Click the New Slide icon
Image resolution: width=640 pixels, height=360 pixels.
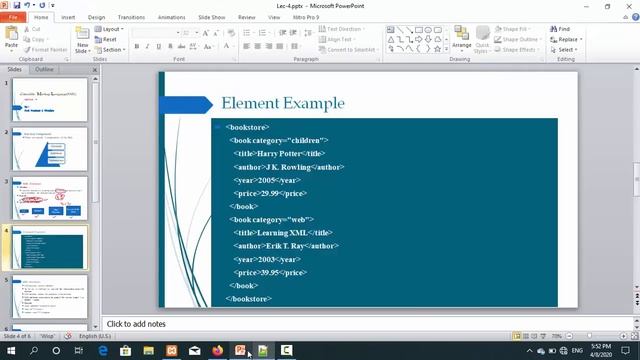point(82,33)
